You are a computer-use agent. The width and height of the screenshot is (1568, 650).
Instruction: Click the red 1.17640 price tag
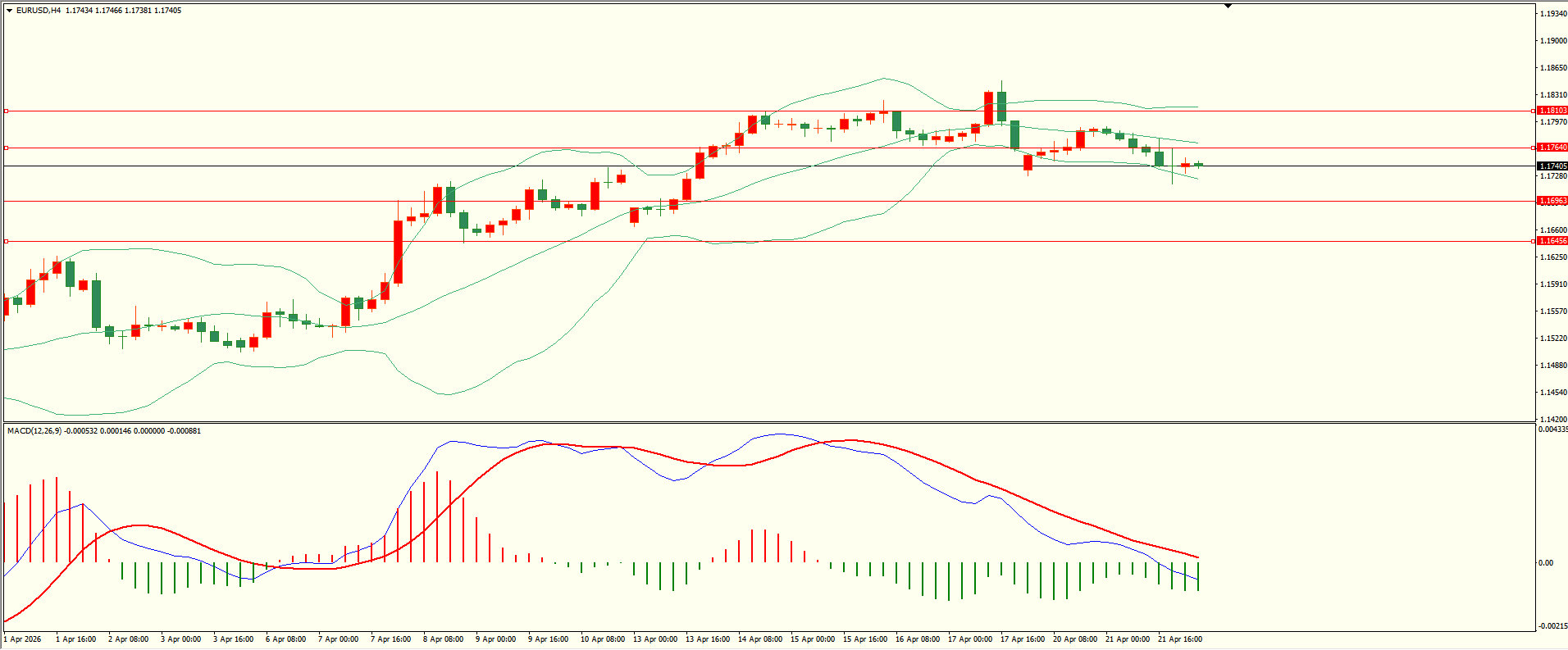(1552, 148)
